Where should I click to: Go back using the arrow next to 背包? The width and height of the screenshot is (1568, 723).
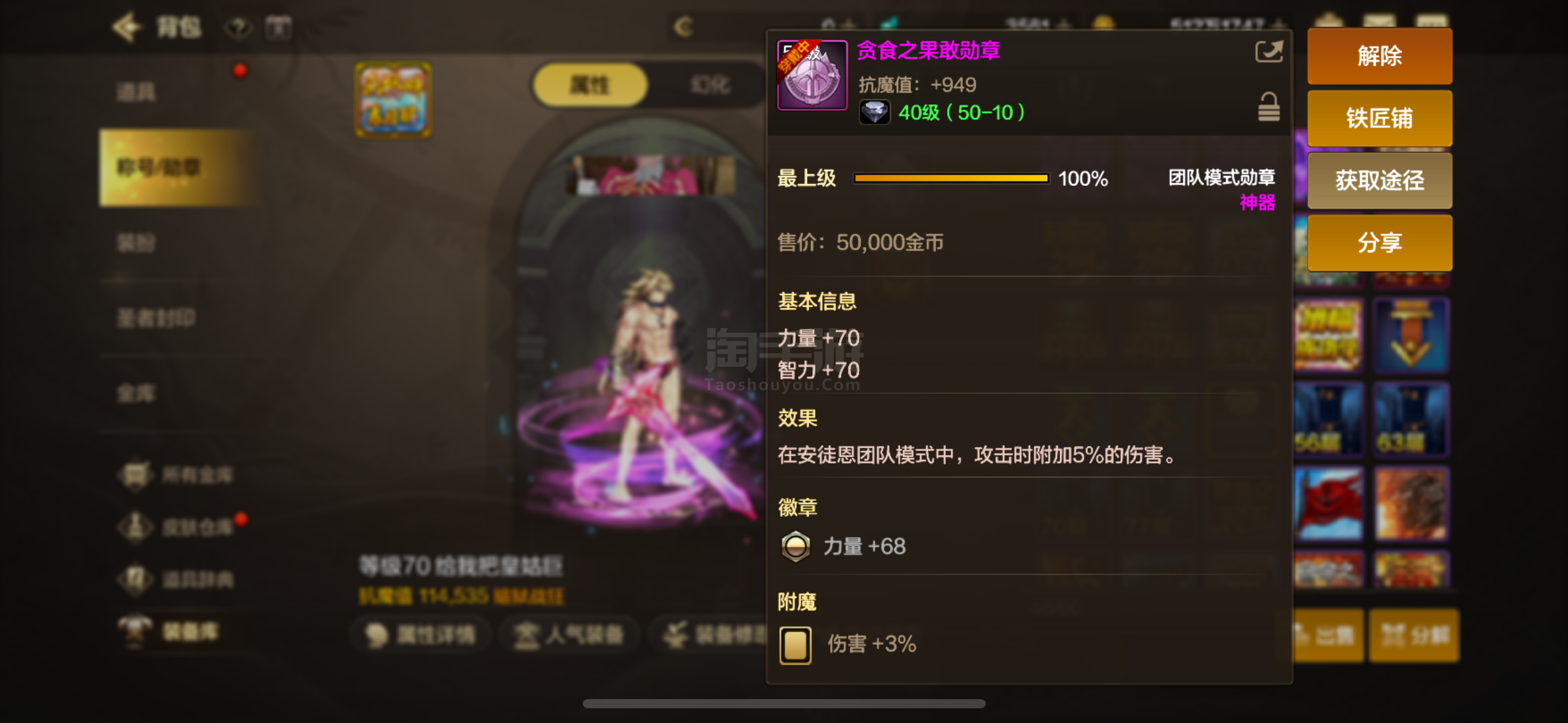pyautogui.click(x=126, y=27)
